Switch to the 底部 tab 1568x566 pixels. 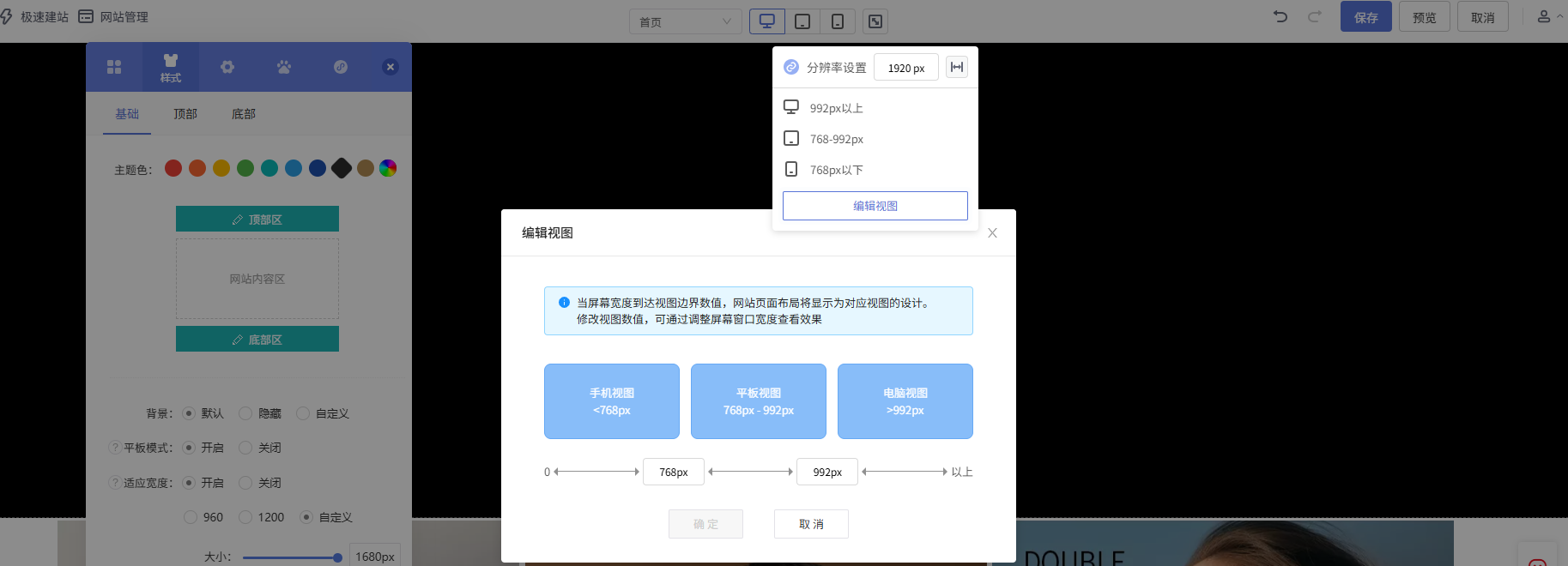(x=244, y=114)
